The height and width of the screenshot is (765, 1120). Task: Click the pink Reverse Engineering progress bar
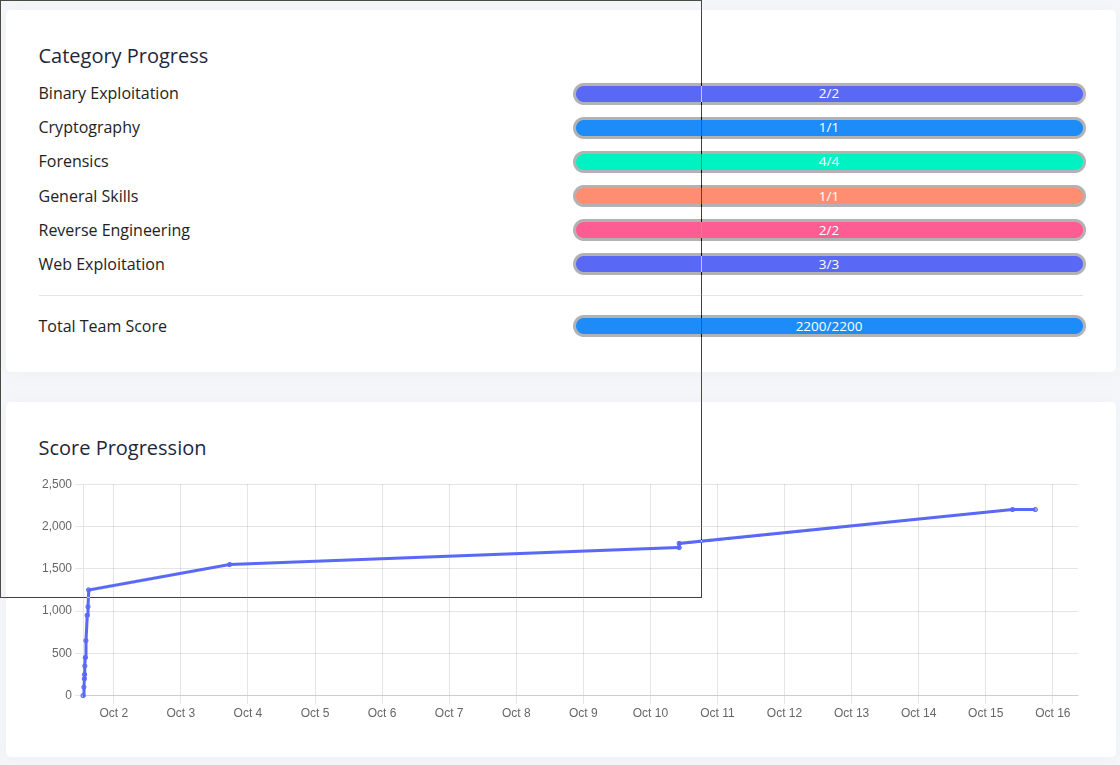pos(829,230)
